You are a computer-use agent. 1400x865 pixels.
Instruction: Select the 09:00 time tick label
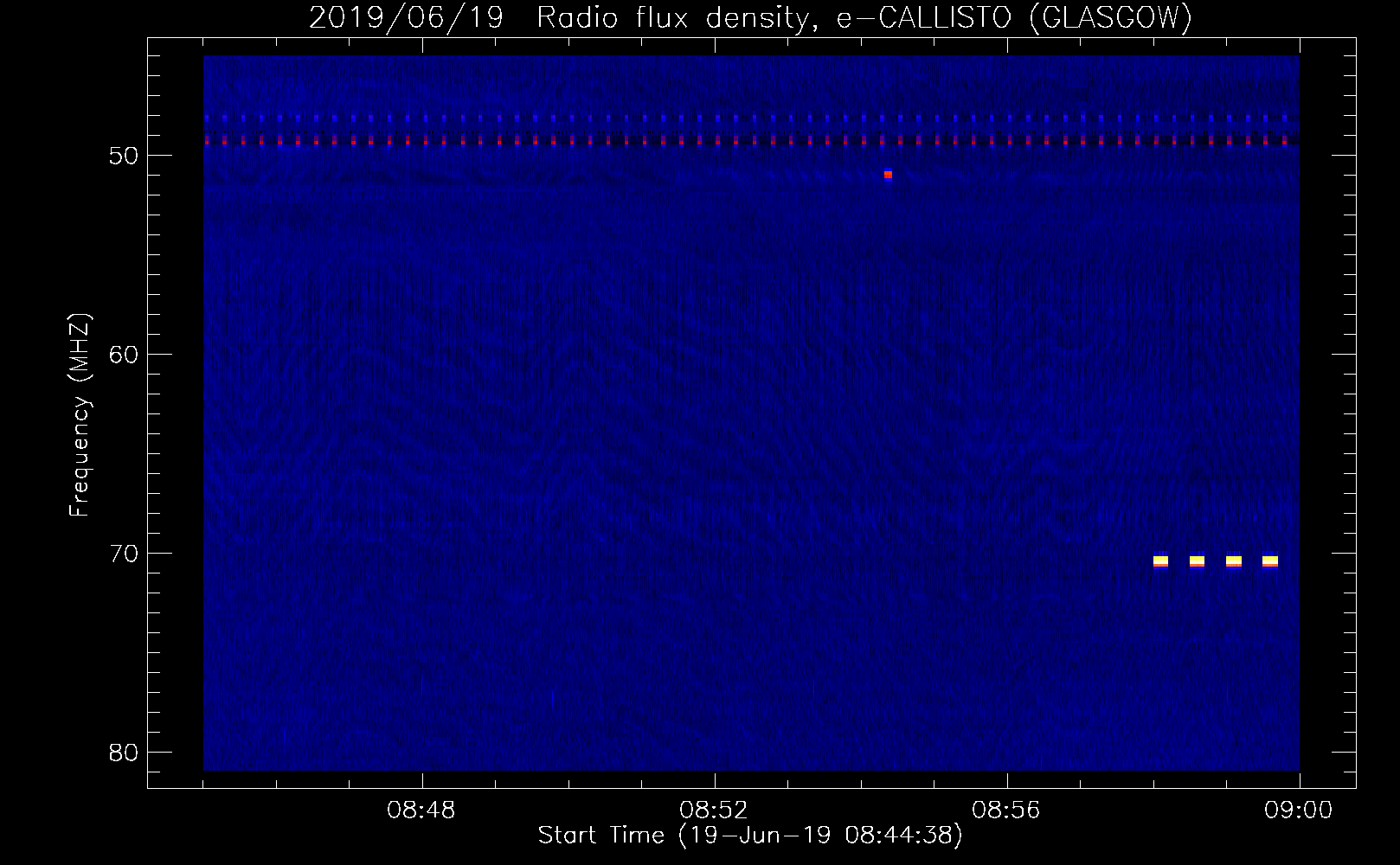coord(1299,811)
